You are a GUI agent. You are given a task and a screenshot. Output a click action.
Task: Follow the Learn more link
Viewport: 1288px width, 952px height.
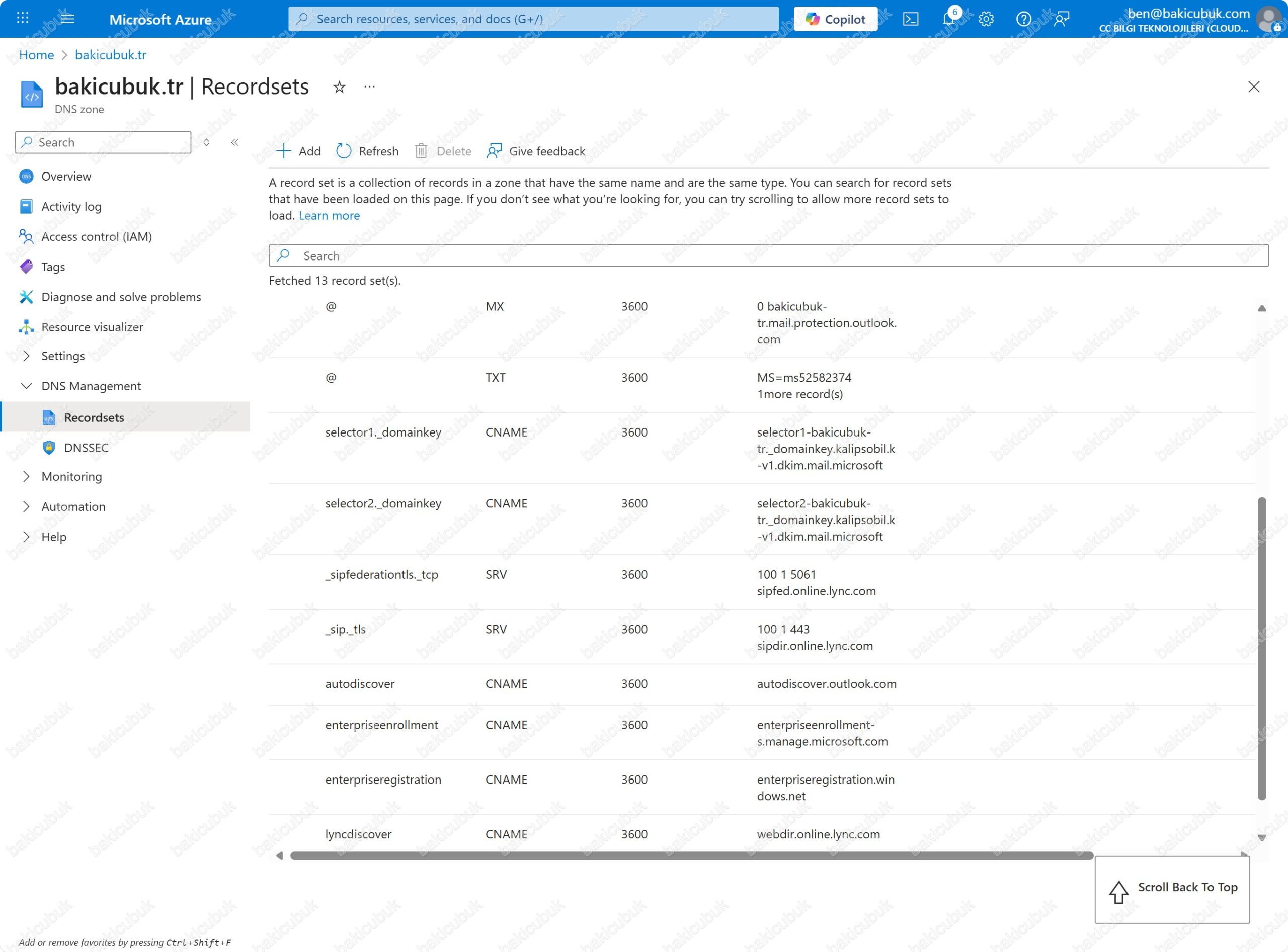[329, 216]
